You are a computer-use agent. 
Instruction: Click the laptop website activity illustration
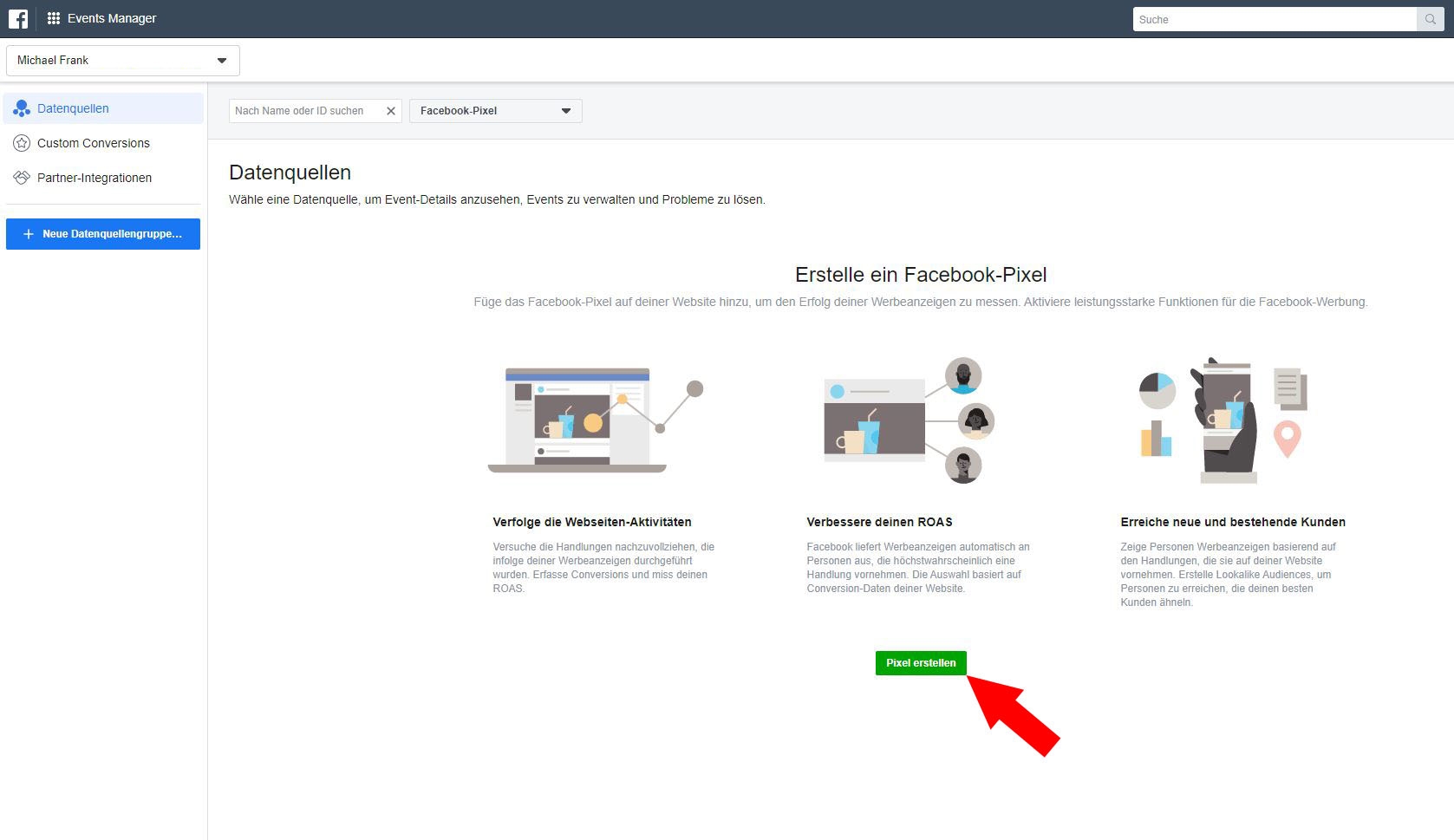point(596,420)
